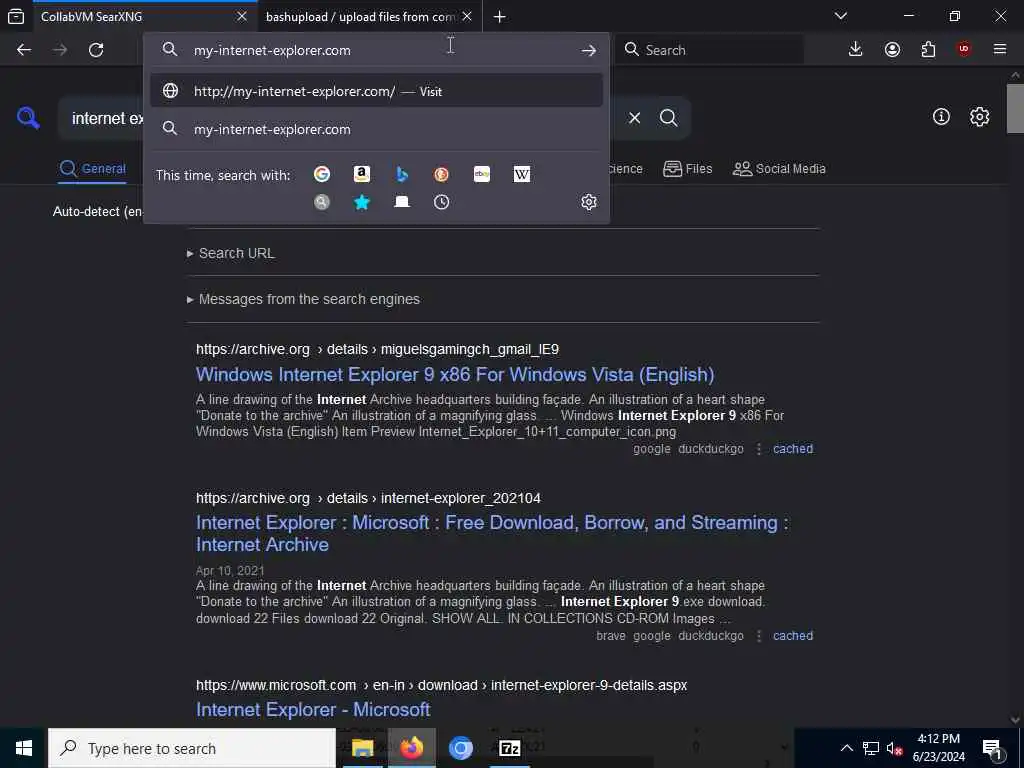This screenshot has height=768, width=1024.
Task: Open options for the IE9 x86 result
Action: (758, 449)
